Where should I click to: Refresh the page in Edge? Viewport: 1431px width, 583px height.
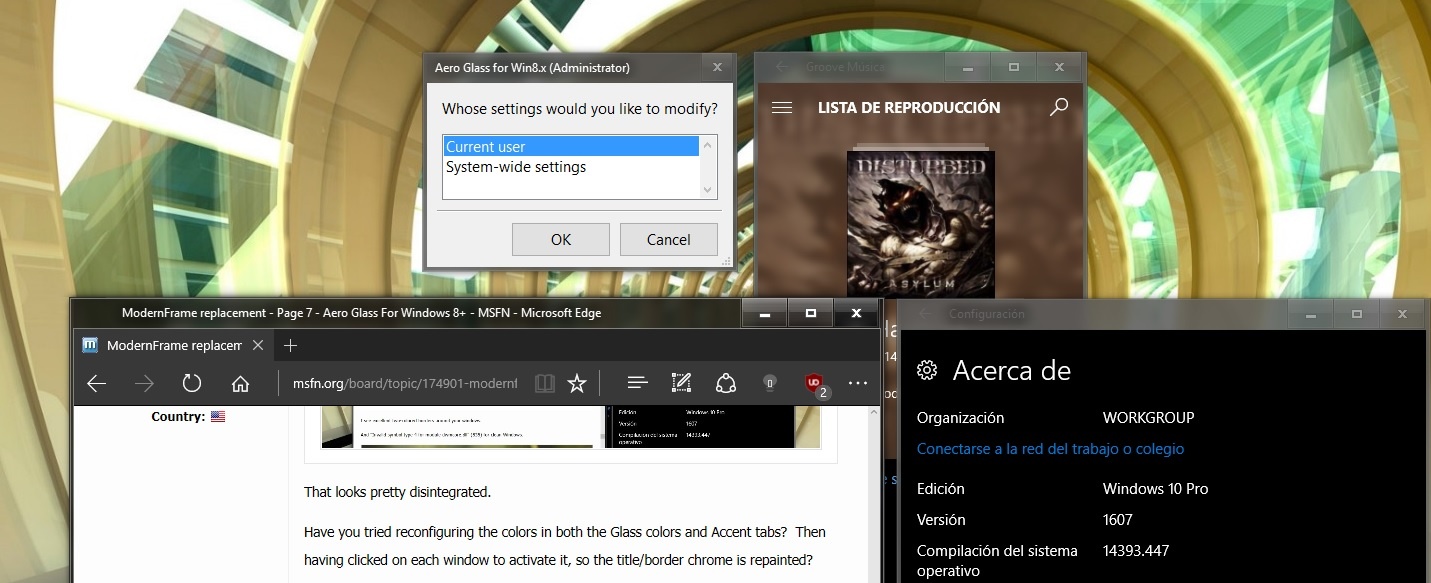[192, 383]
